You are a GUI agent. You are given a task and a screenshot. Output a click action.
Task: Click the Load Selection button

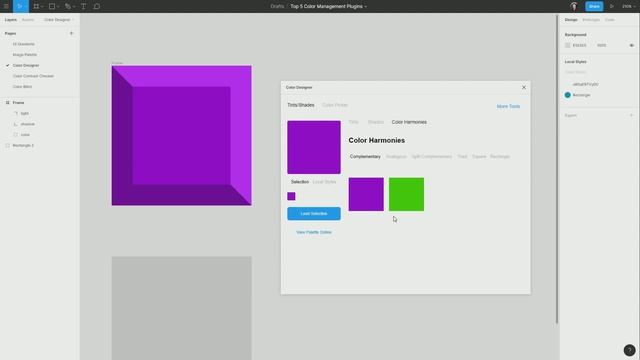pyautogui.click(x=313, y=213)
